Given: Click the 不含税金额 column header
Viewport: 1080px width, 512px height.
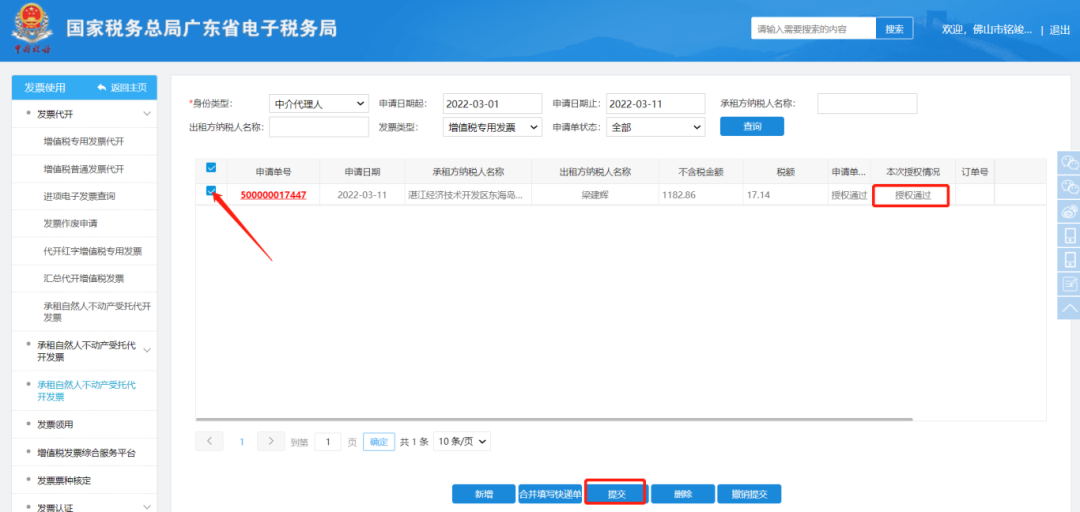Looking at the screenshot, I should (x=700, y=172).
